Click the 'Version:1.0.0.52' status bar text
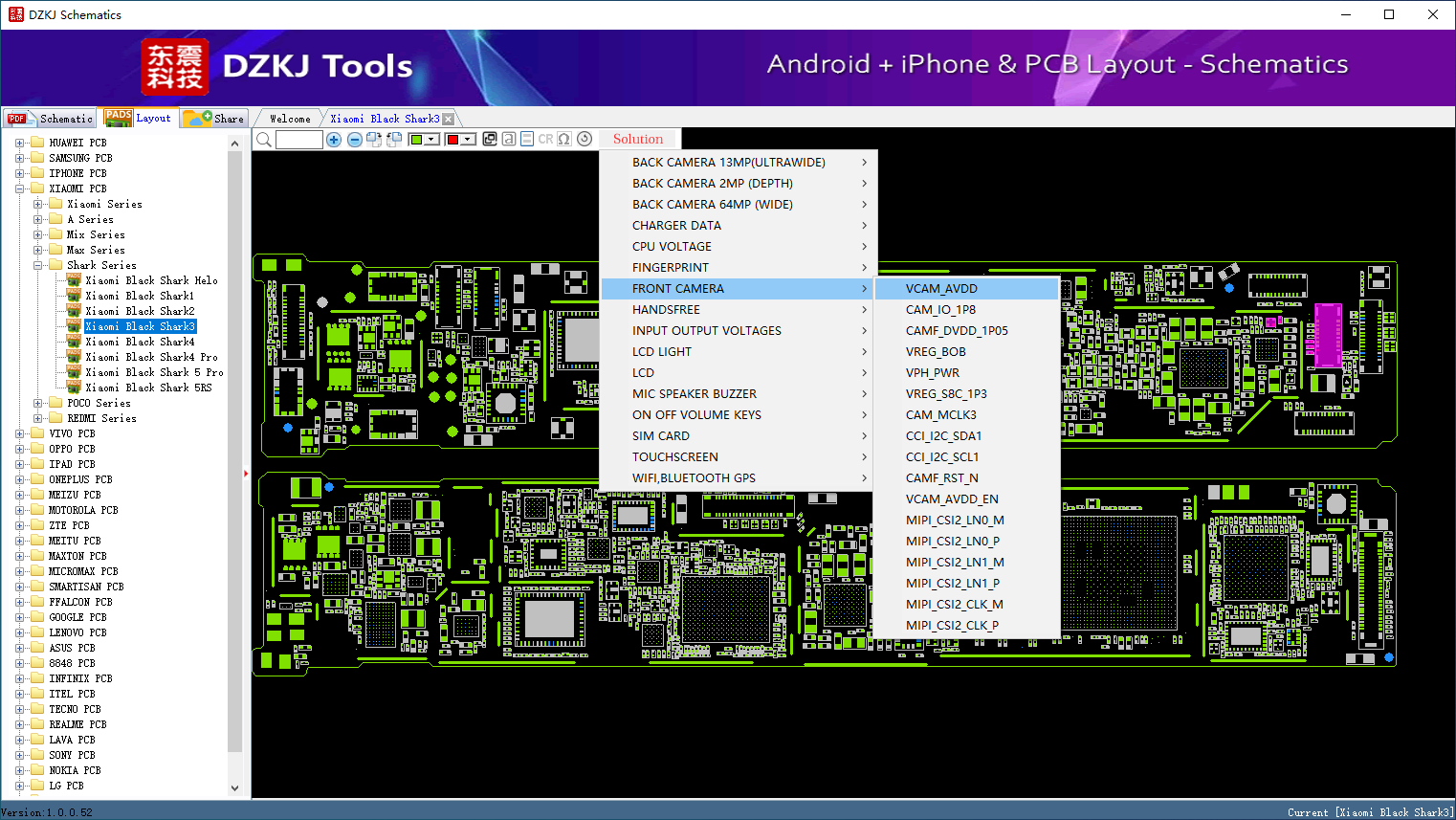1456x820 pixels. (x=47, y=812)
